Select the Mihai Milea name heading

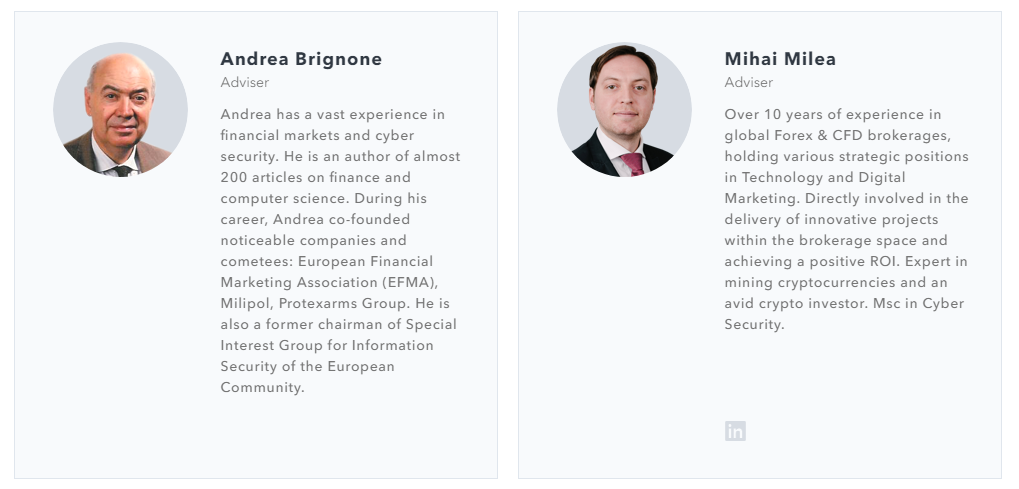[x=780, y=59]
